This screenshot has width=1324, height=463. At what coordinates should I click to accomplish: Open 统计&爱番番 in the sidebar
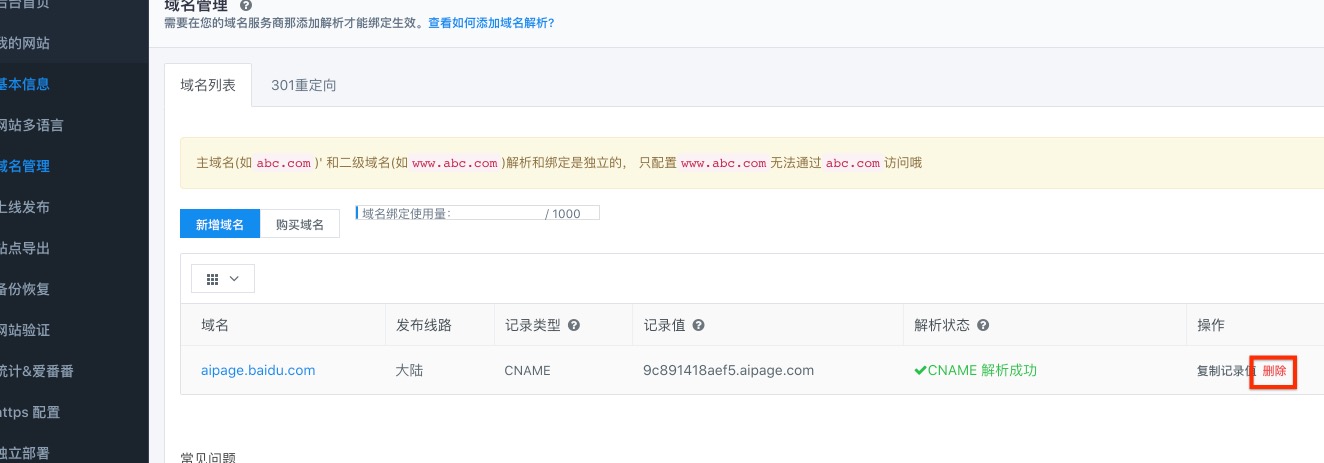(37, 371)
